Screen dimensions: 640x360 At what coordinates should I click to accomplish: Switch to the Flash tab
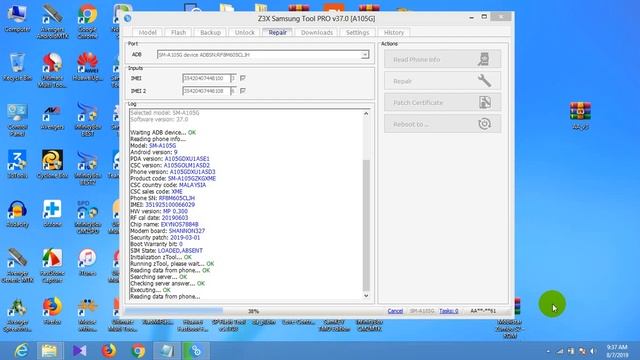[178, 32]
